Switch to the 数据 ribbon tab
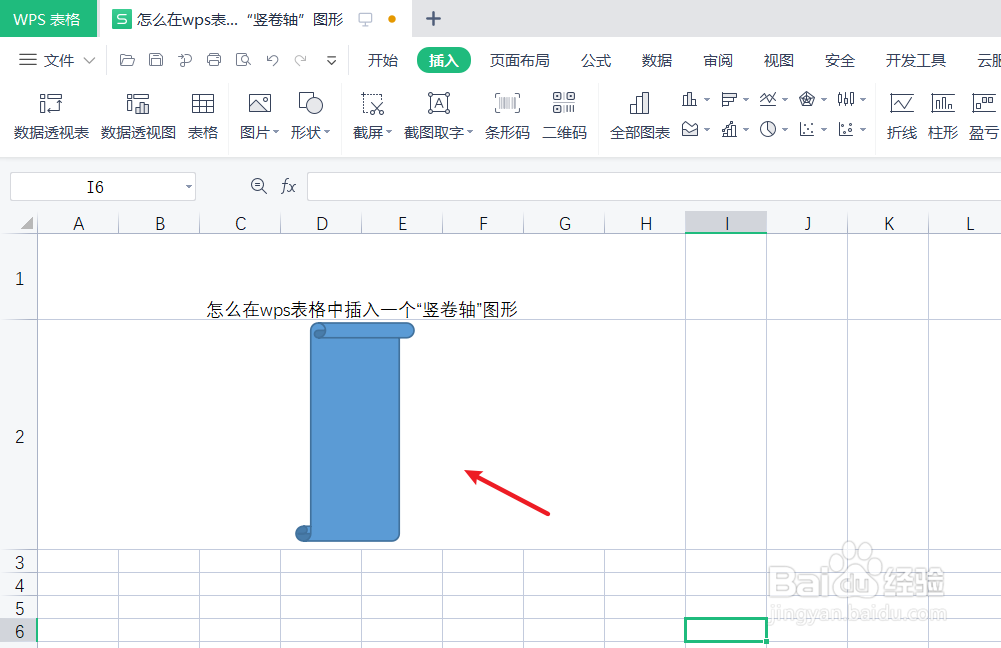The image size is (1001, 648). click(x=657, y=60)
